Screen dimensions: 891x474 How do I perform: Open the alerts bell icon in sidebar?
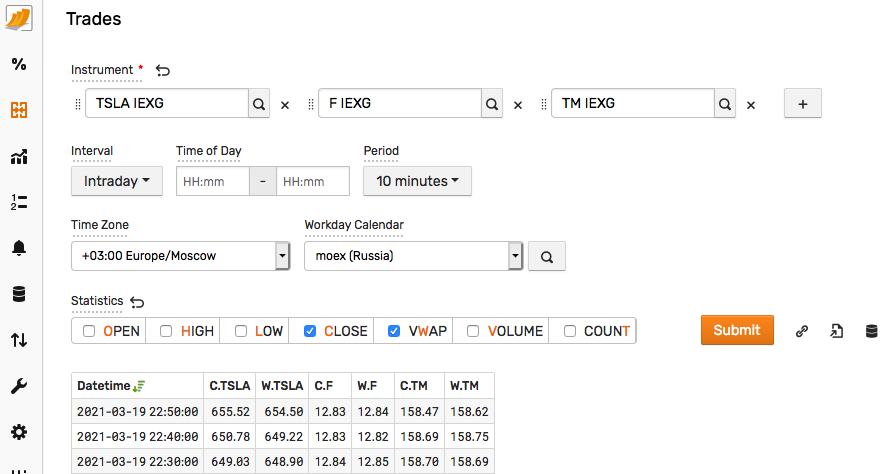pos(19,248)
